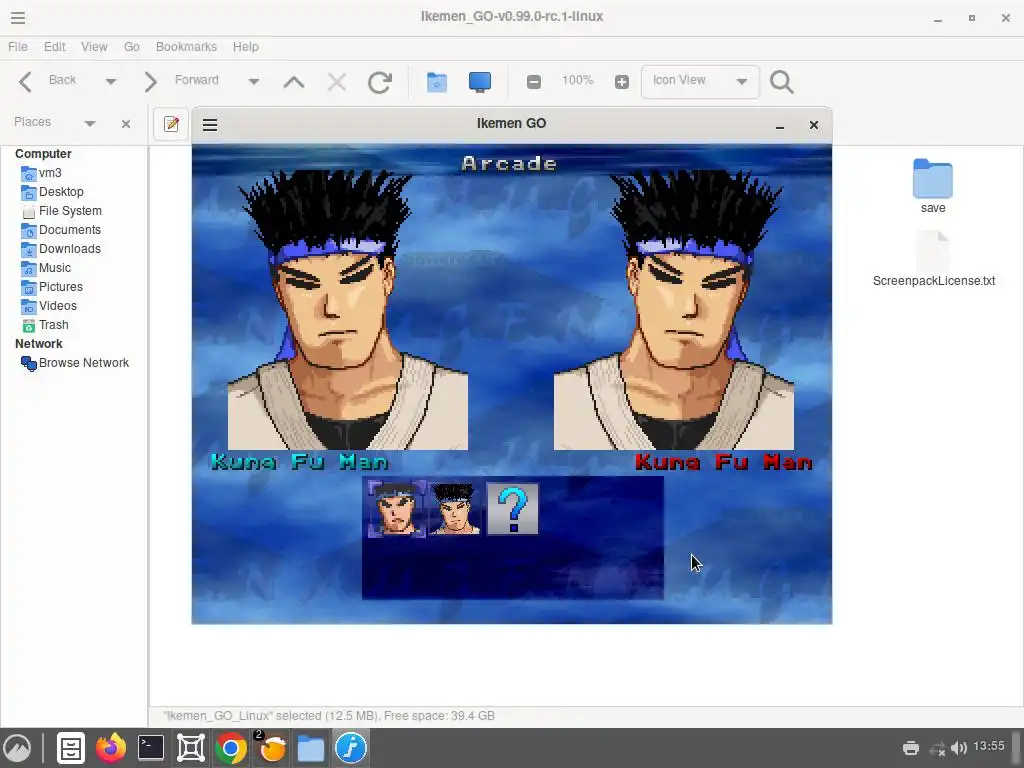Choose the random question mark character
Screen dimensions: 1024x768
[x=513, y=509]
